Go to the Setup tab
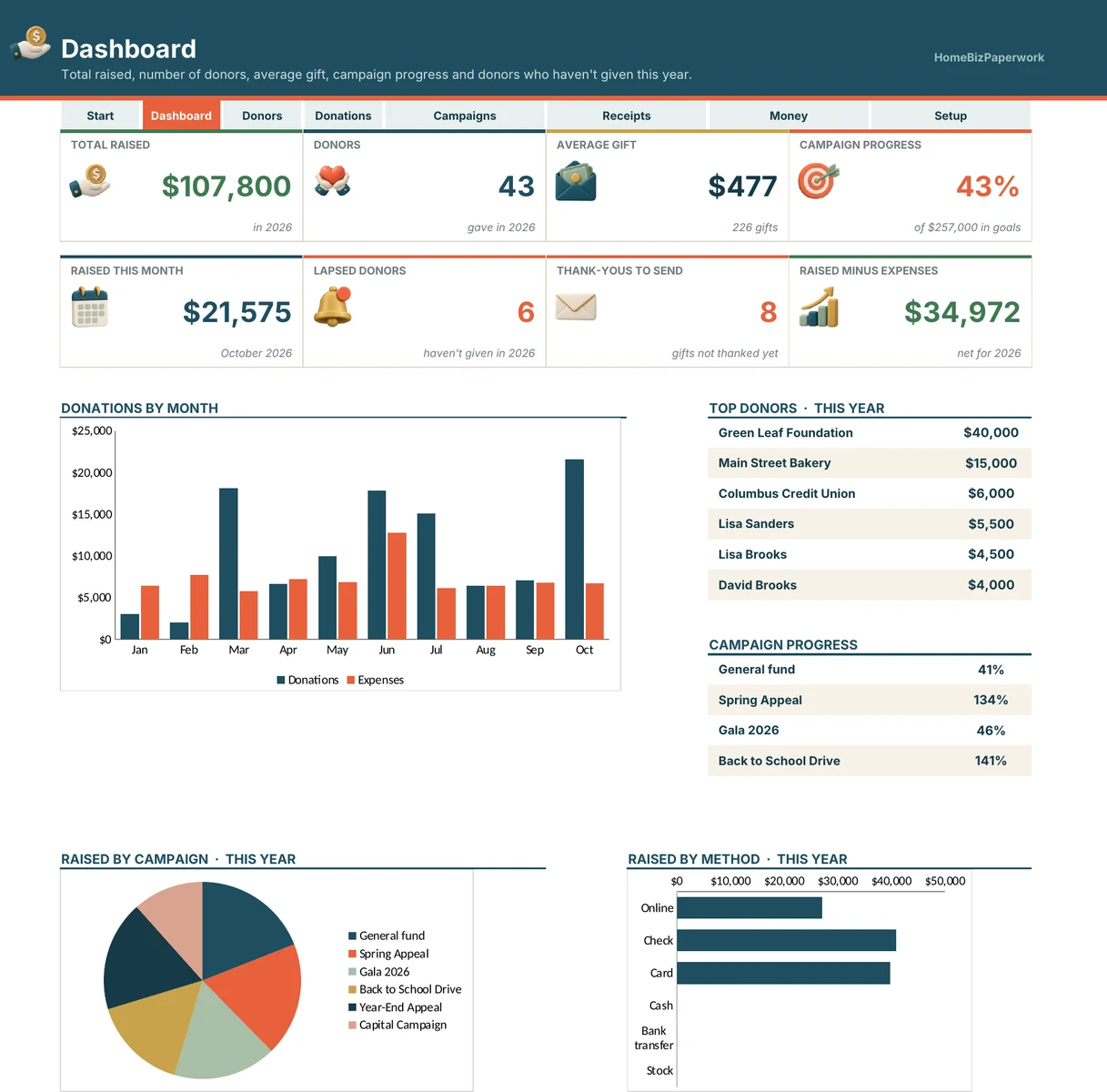The width and height of the screenshot is (1107, 1092). (951, 116)
